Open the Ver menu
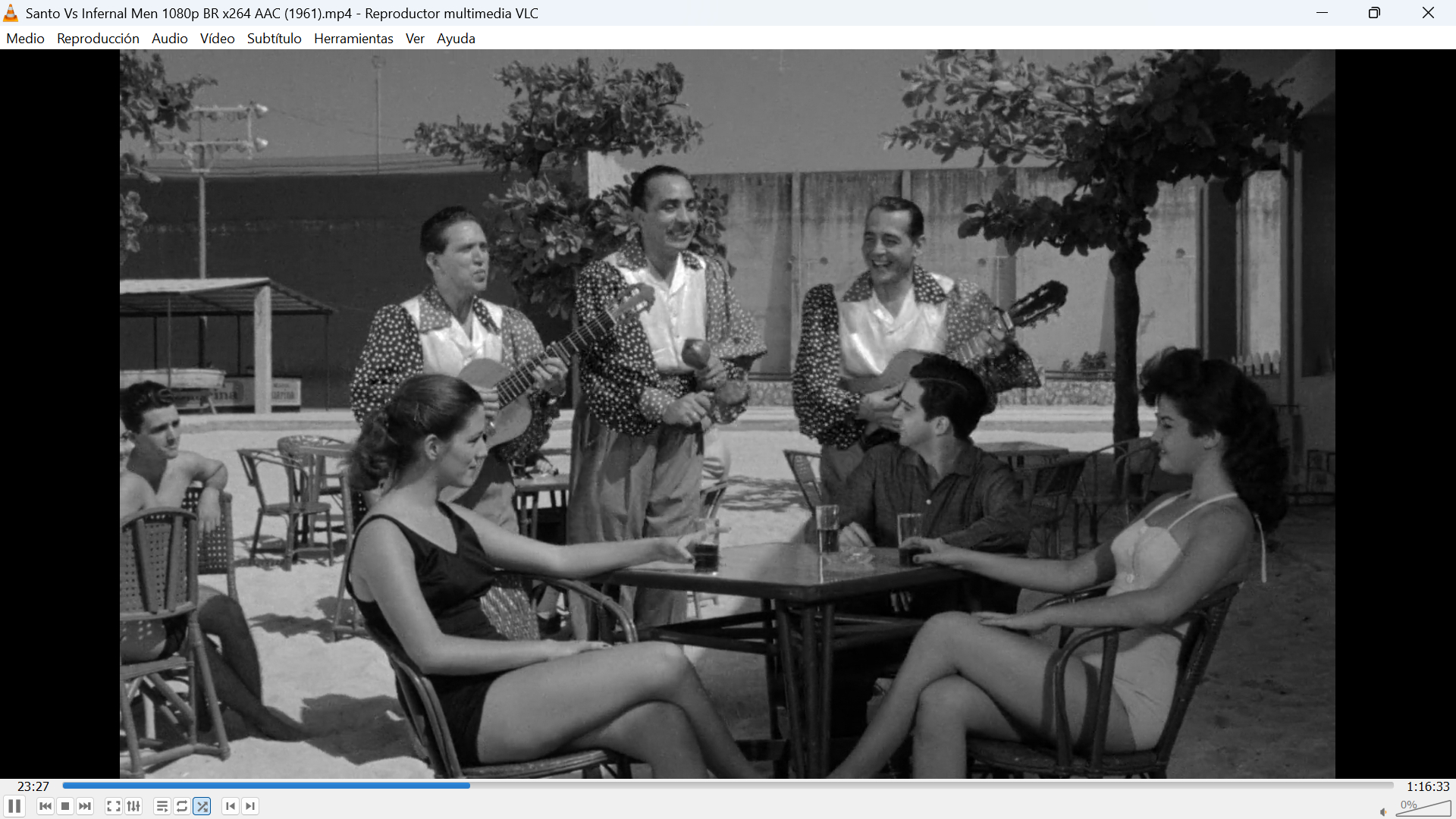 click(x=415, y=39)
